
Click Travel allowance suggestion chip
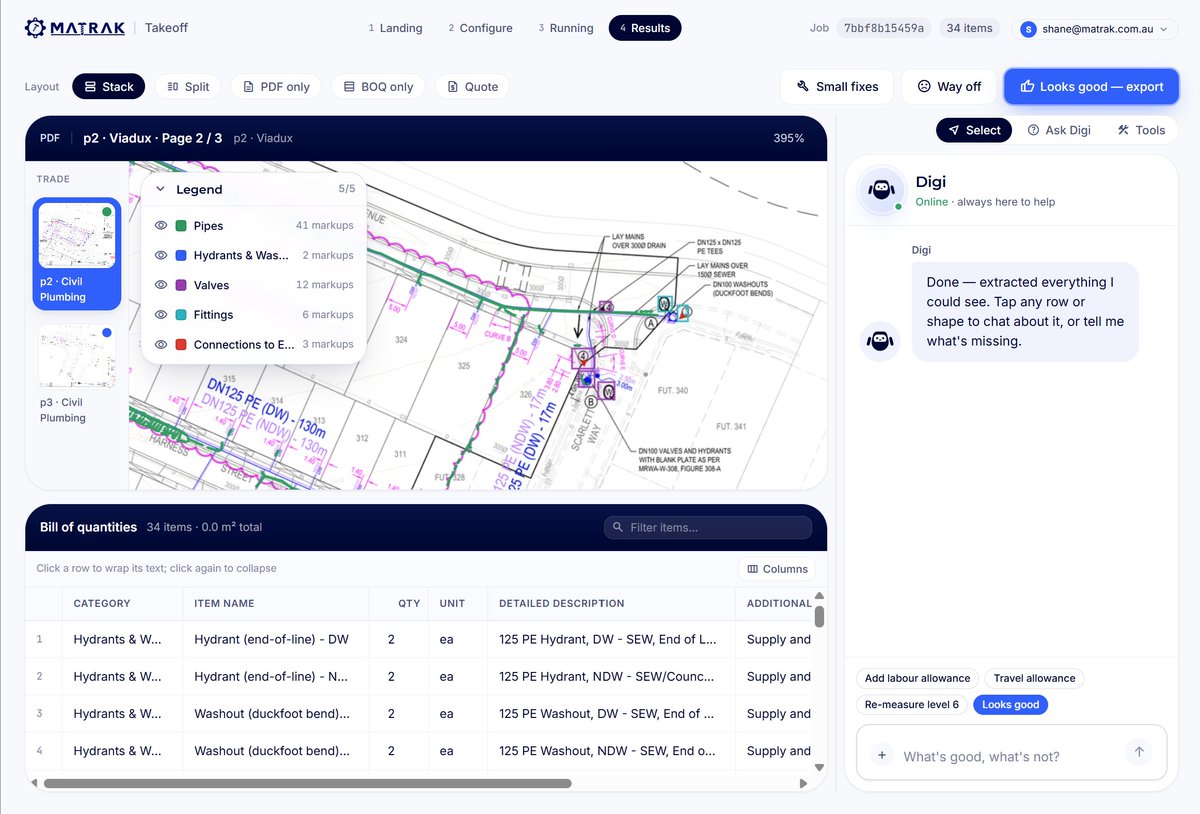tap(1034, 678)
